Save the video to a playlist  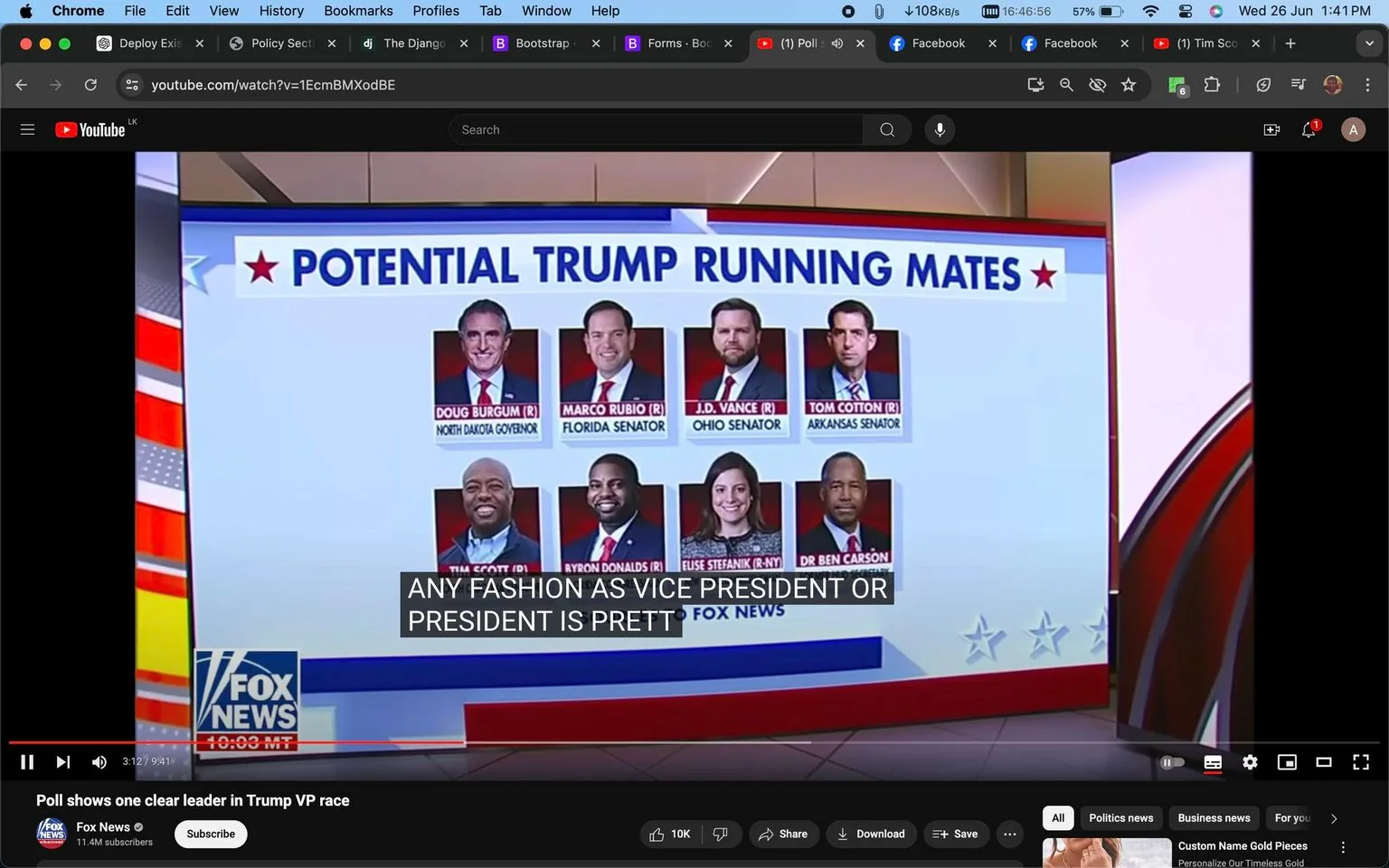click(x=955, y=834)
